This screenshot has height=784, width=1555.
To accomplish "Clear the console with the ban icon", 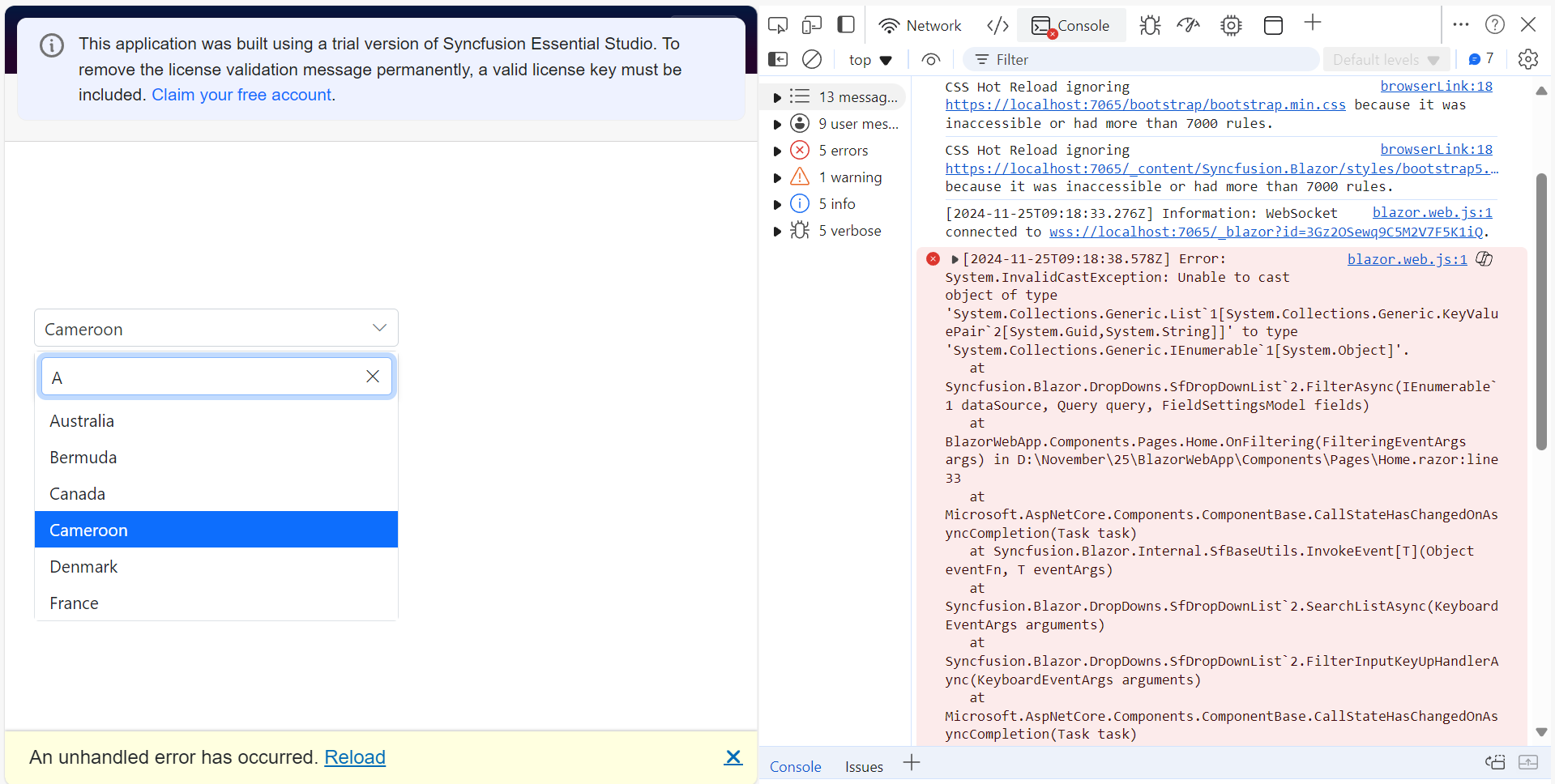I will 811,59.
